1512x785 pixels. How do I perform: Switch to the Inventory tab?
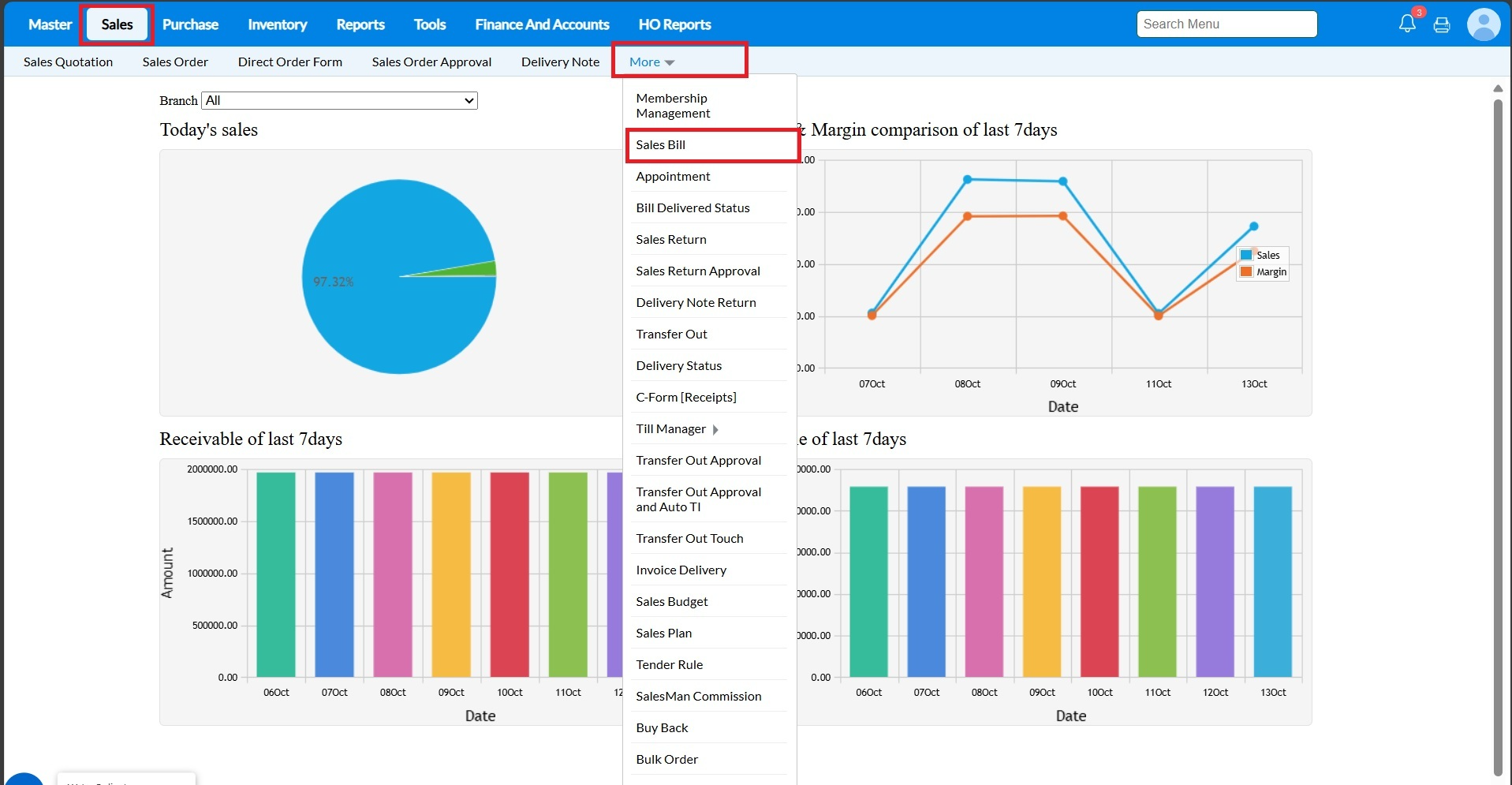(x=277, y=24)
